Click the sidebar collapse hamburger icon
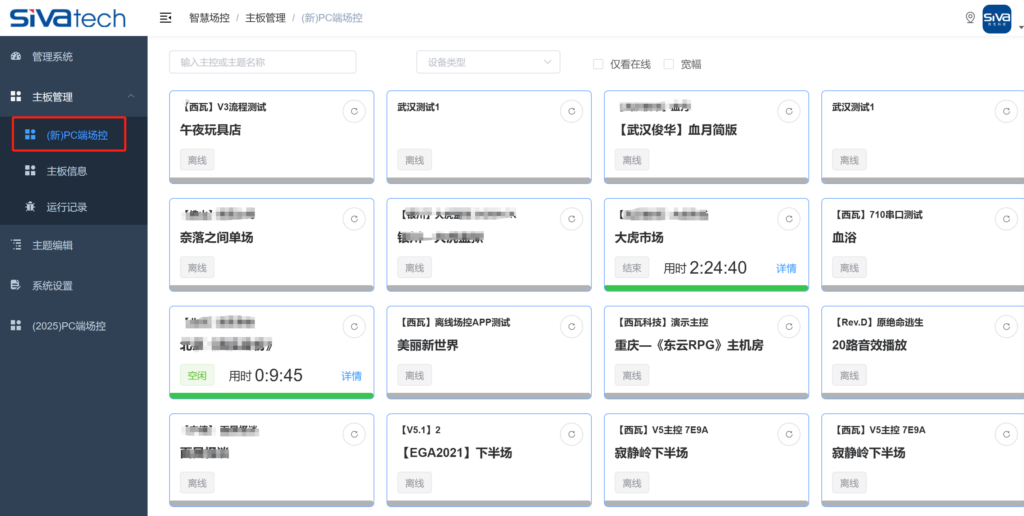Image resolution: width=1024 pixels, height=516 pixels. coord(166,18)
